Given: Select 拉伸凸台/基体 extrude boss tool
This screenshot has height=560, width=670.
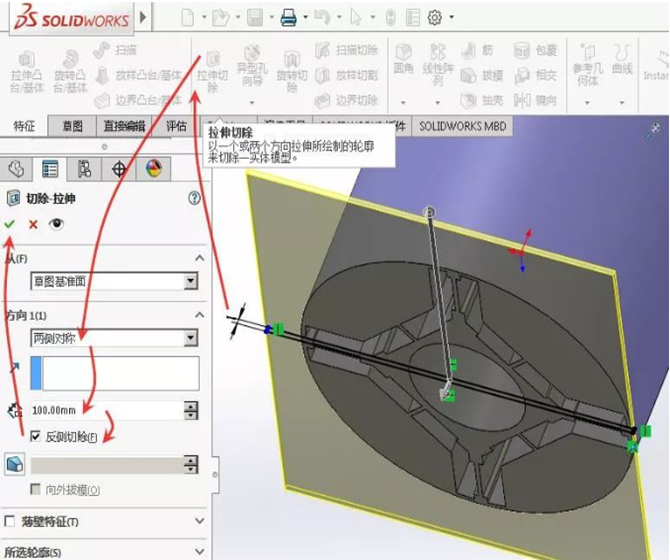Looking at the screenshot, I should click(27, 72).
